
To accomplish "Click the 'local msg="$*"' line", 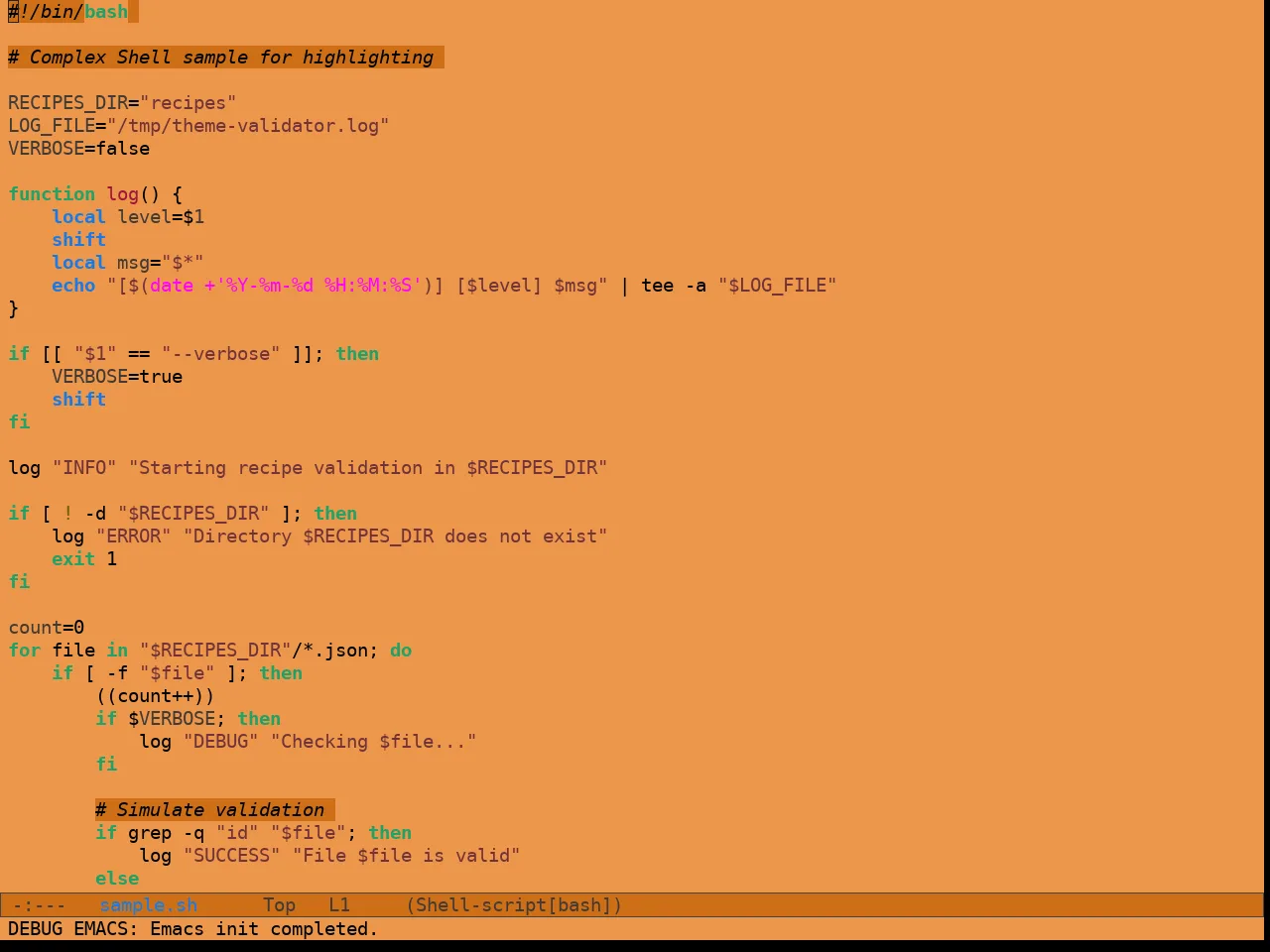I will 128,263.
